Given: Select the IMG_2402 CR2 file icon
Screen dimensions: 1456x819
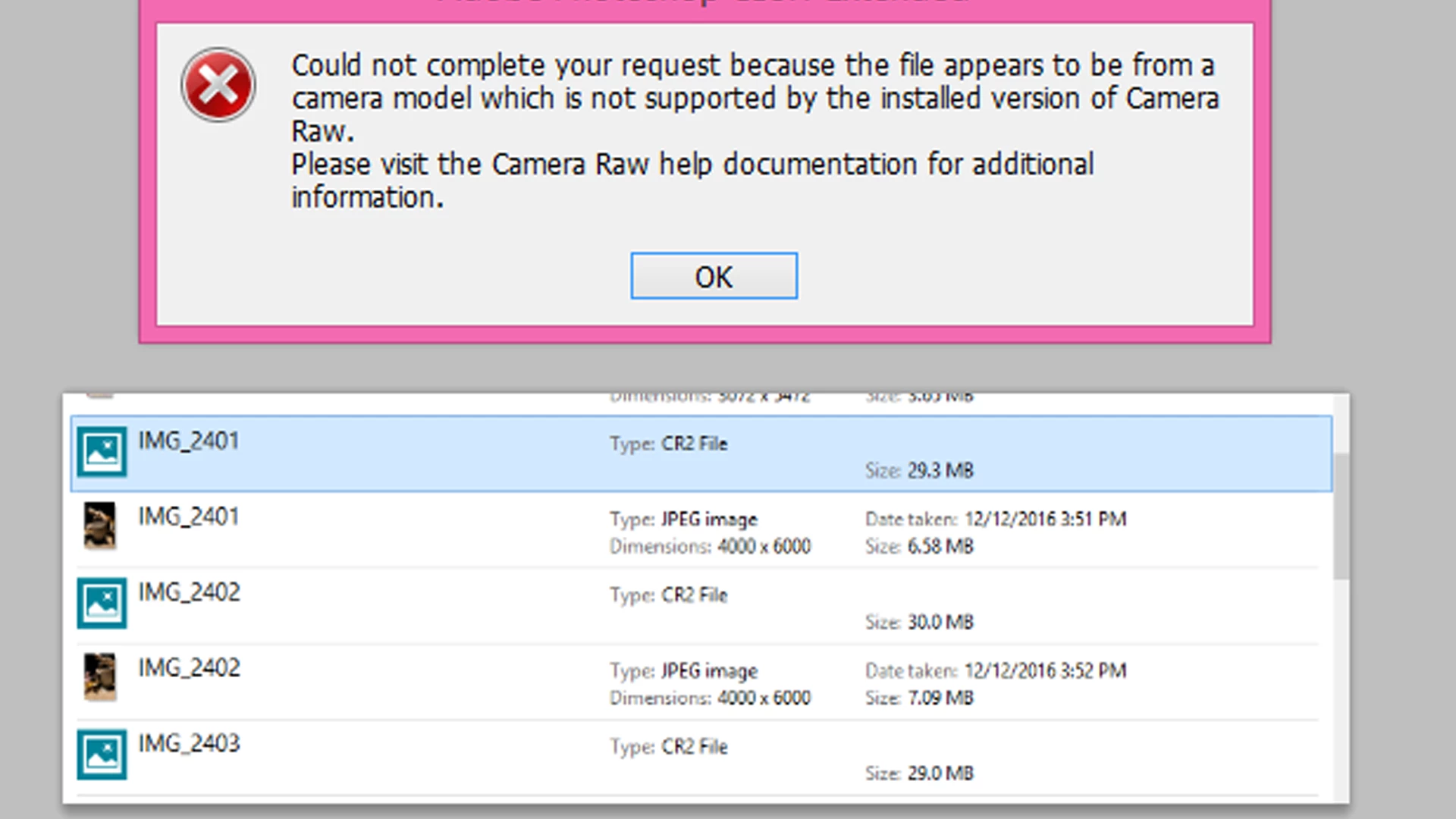Looking at the screenshot, I should [102, 604].
